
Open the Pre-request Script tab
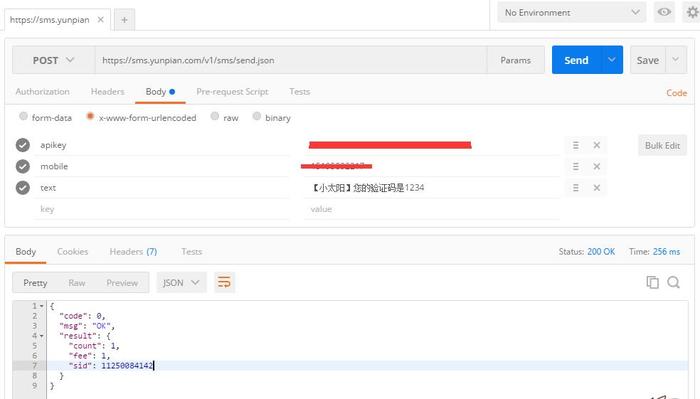click(232, 91)
